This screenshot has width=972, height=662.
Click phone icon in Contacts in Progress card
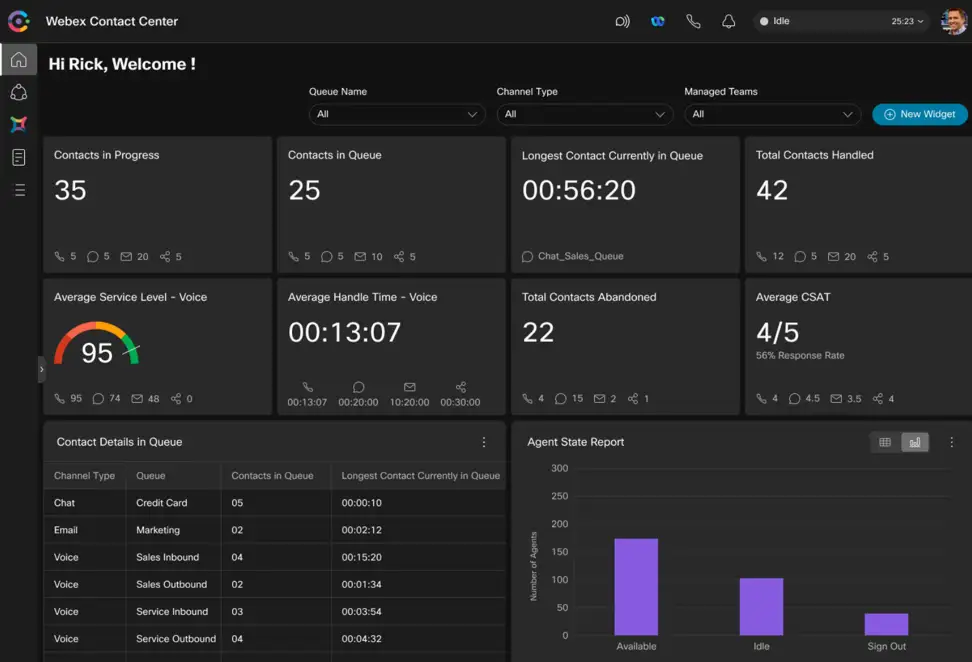[60, 256]
